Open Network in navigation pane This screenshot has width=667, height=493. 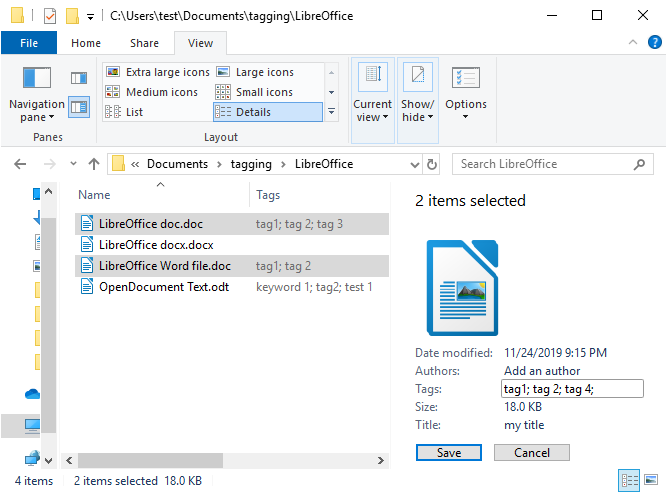(32, 458)
